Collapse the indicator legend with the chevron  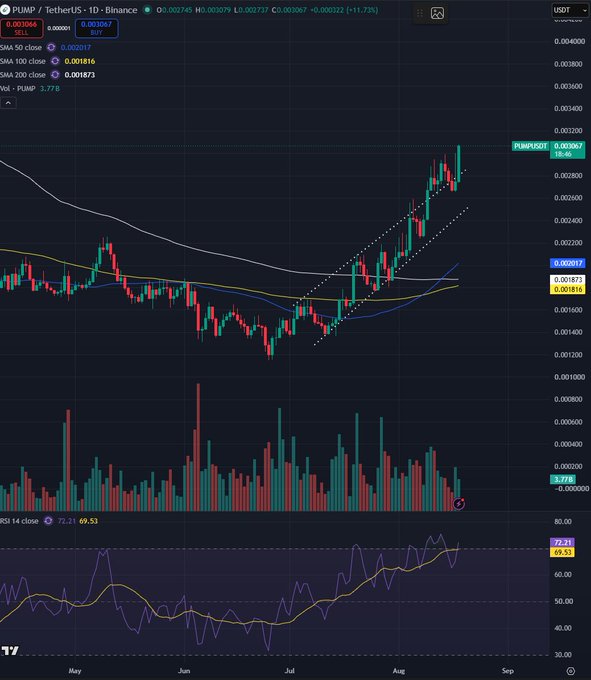(x=8, y=103)
